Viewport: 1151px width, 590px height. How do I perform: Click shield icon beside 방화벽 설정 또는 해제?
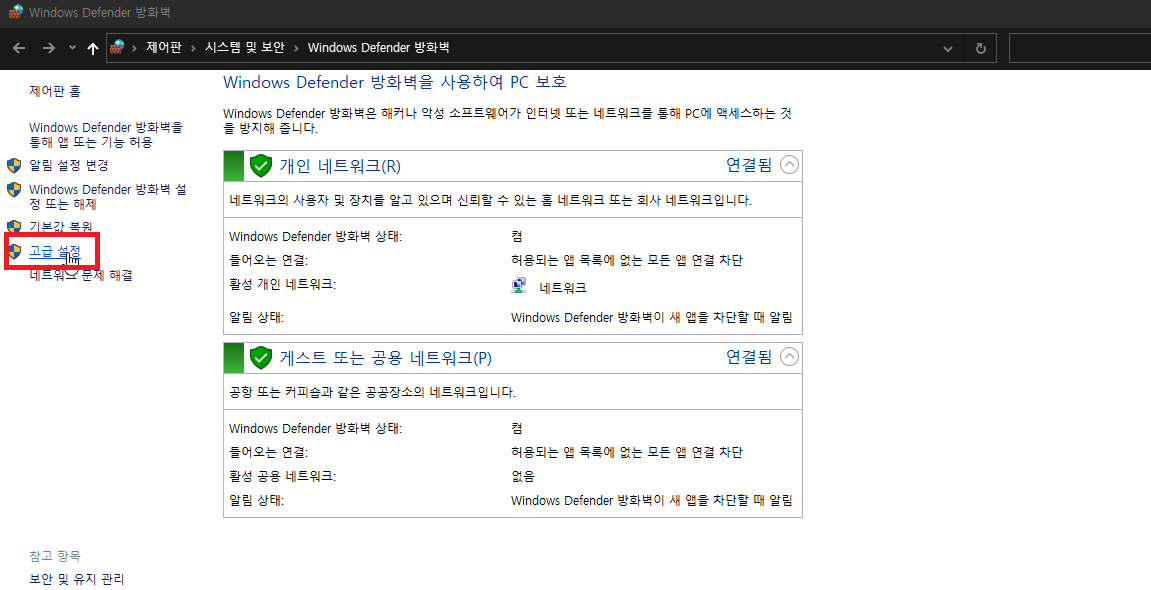click(x=14, y=190)
